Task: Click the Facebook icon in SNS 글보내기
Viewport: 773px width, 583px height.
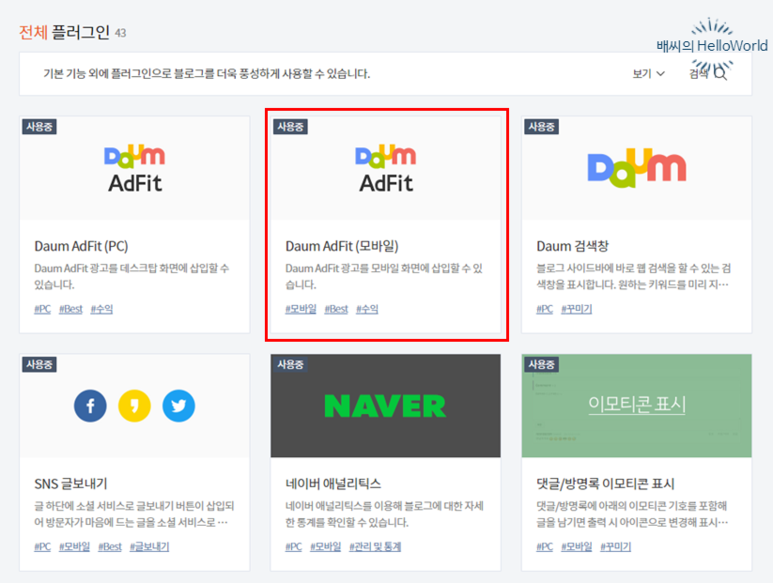Action: (x=90, y=406)
